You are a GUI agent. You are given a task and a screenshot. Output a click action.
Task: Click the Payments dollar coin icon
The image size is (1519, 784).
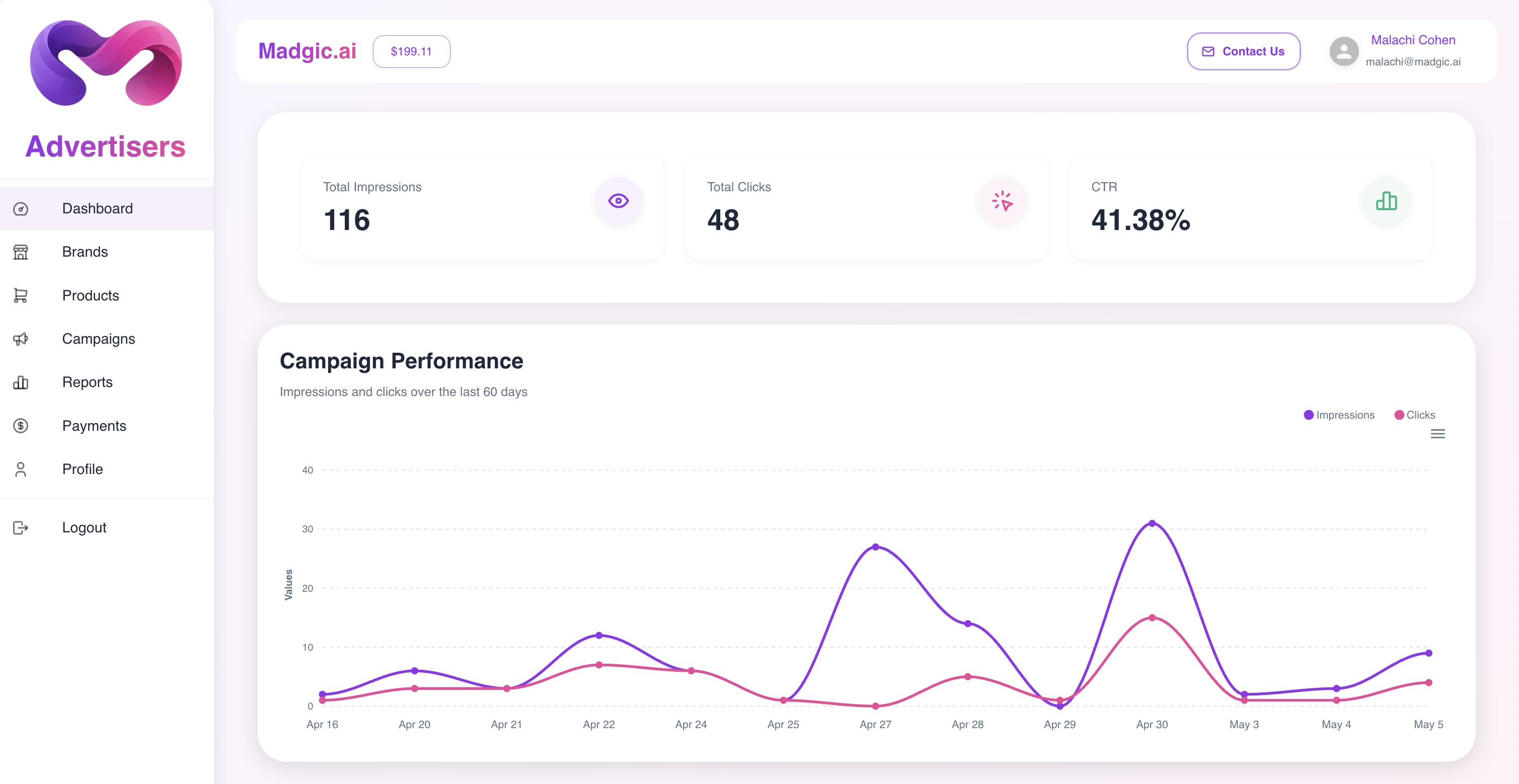click(x=21, y=426)
